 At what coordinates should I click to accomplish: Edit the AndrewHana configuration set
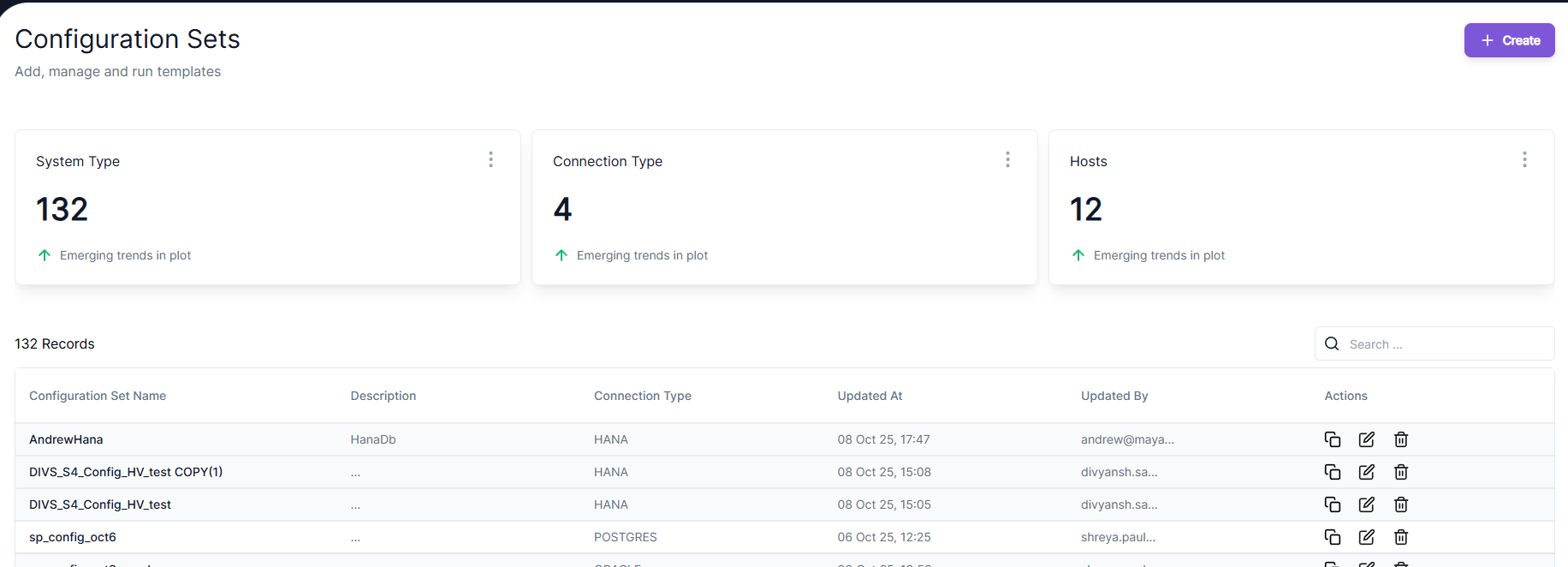point(1366,439)
